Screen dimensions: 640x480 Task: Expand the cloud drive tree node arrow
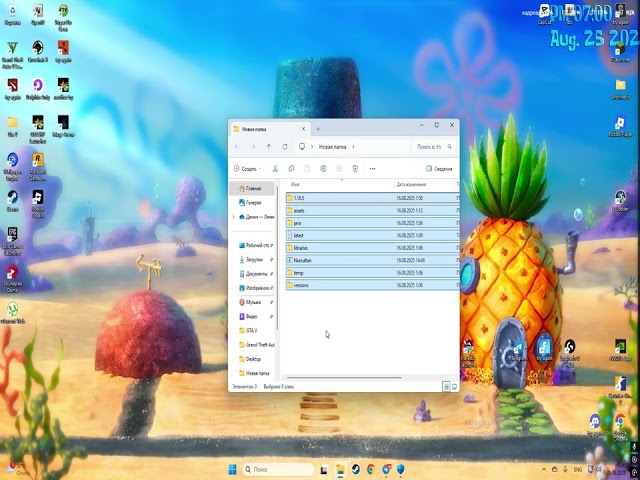(234, 217)
